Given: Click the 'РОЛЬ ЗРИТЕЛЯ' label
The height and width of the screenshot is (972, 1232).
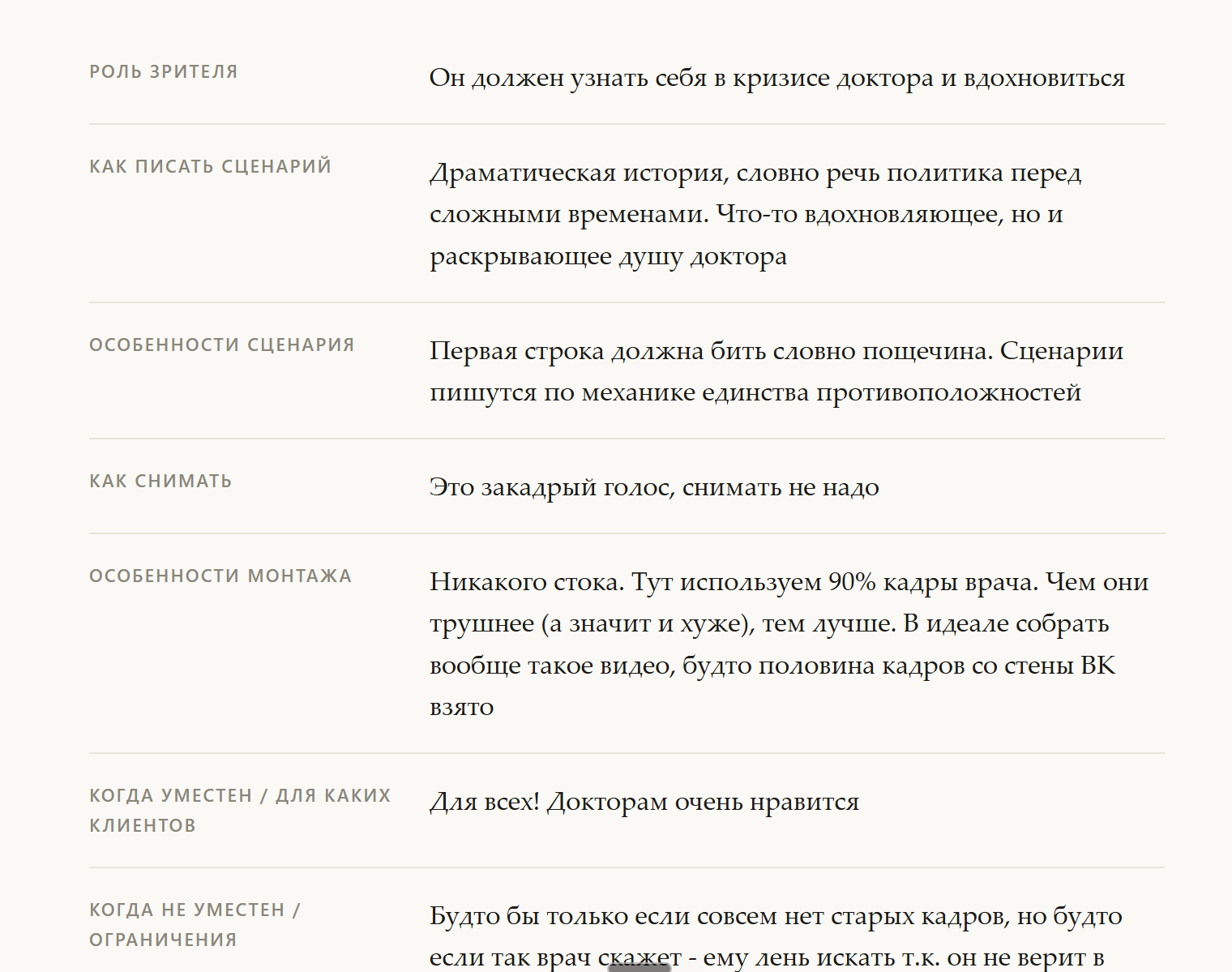Looking at the screenshot, I should (x=164, y=71).
